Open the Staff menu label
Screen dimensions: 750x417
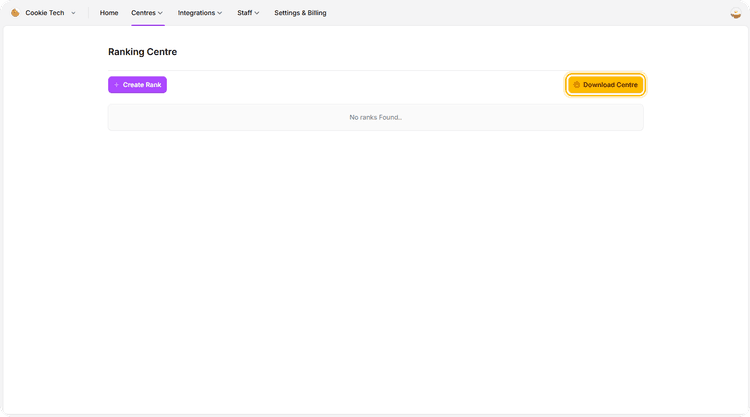click(x=244, y=13)
